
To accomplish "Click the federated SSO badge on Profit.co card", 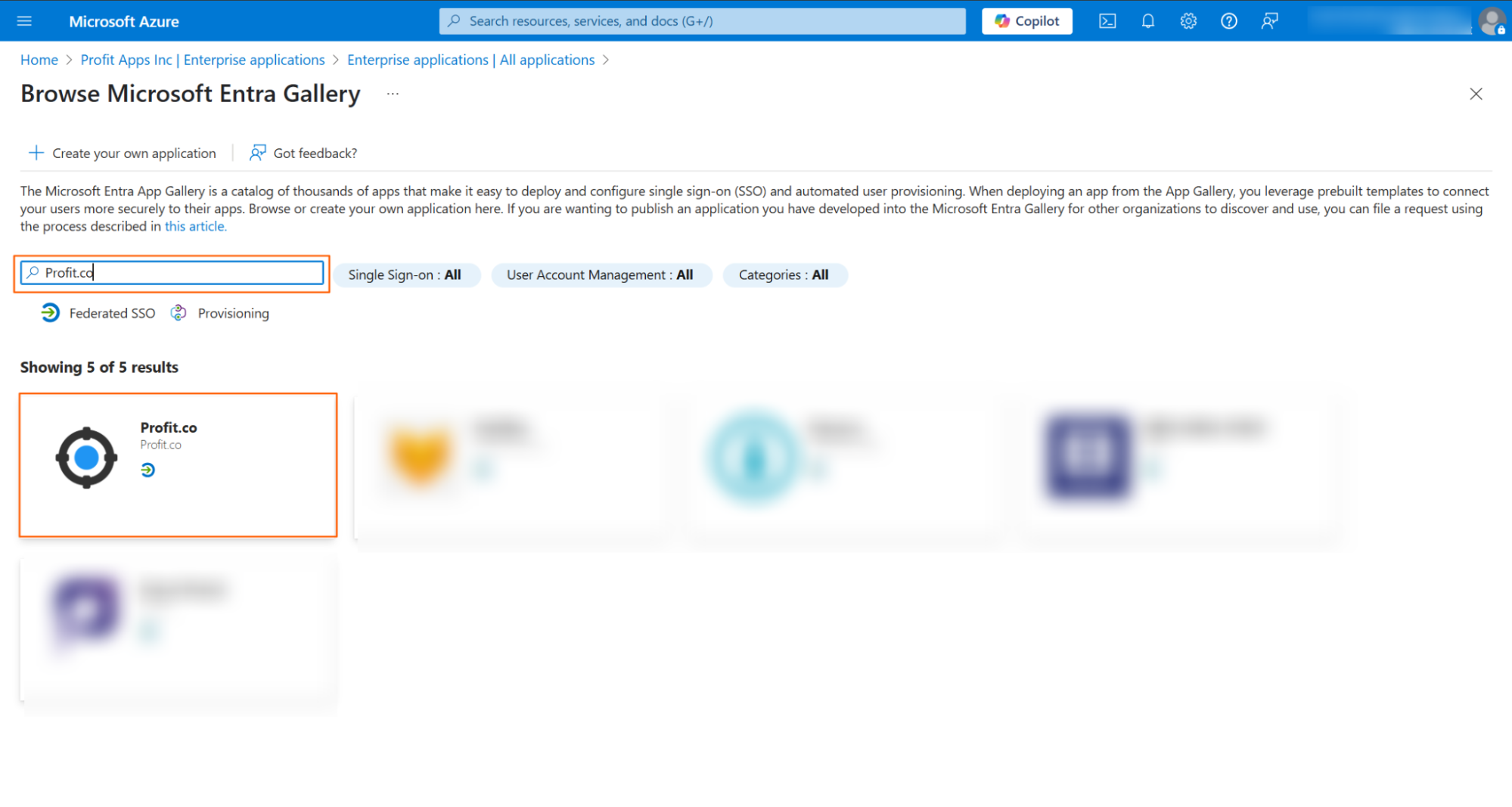I will (147, 470).
